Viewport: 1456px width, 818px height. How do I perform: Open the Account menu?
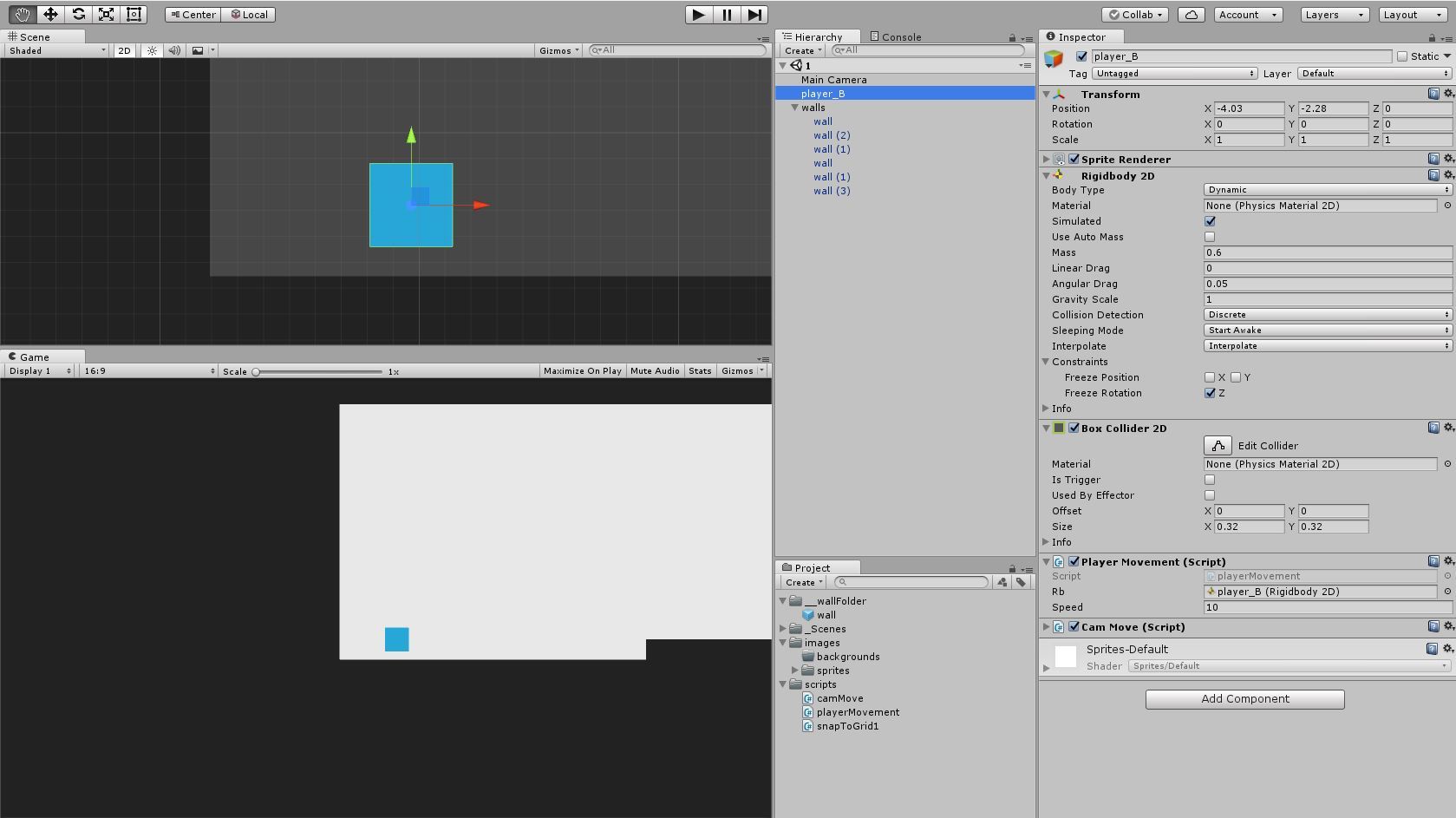1248,15
